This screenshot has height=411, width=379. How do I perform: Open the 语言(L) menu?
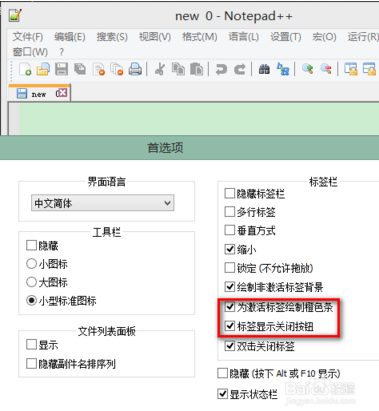coord(244,37)
